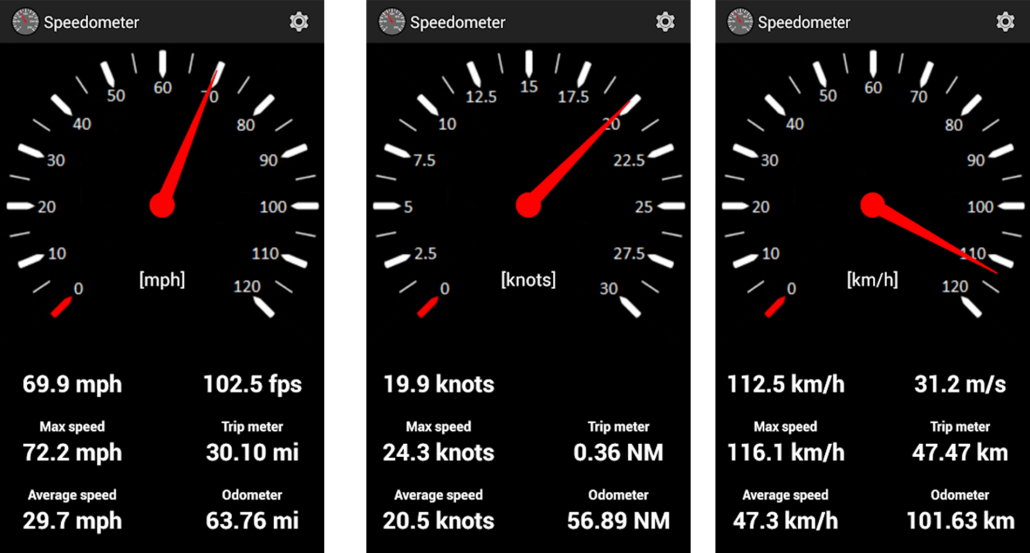Image resolution: width=1030 pixels, height=553 pixels.
Task: Click the 0.36 NM trip meter value
Action: click(618, 453)
